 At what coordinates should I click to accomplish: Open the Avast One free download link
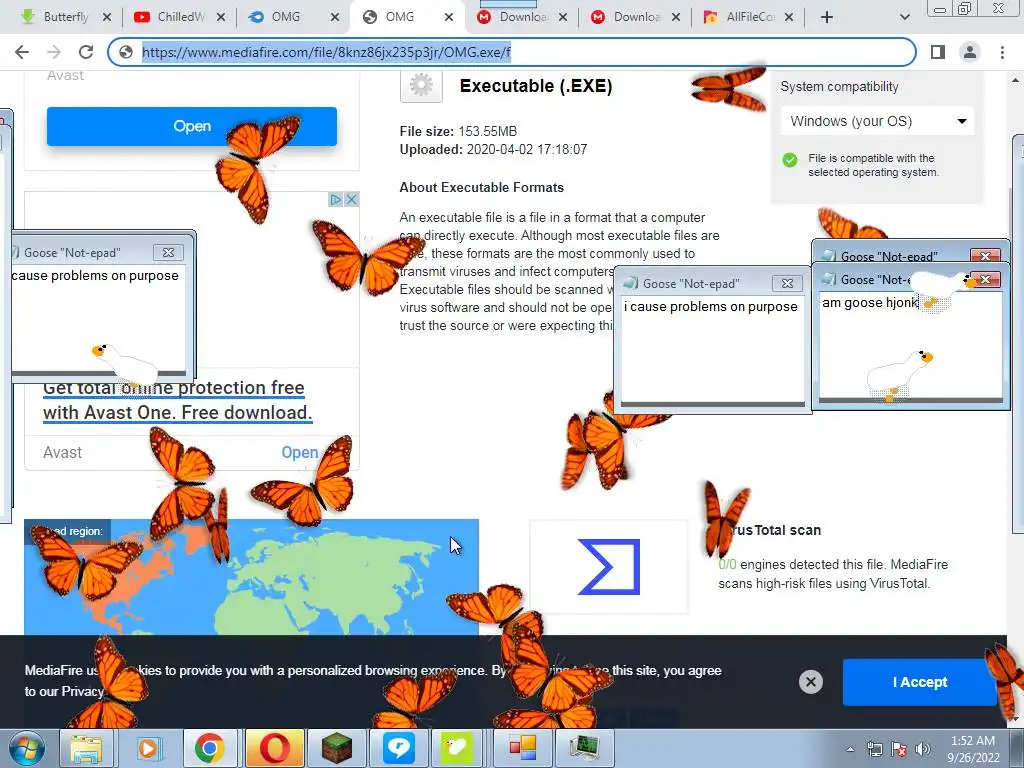click(x=177, y=400)
